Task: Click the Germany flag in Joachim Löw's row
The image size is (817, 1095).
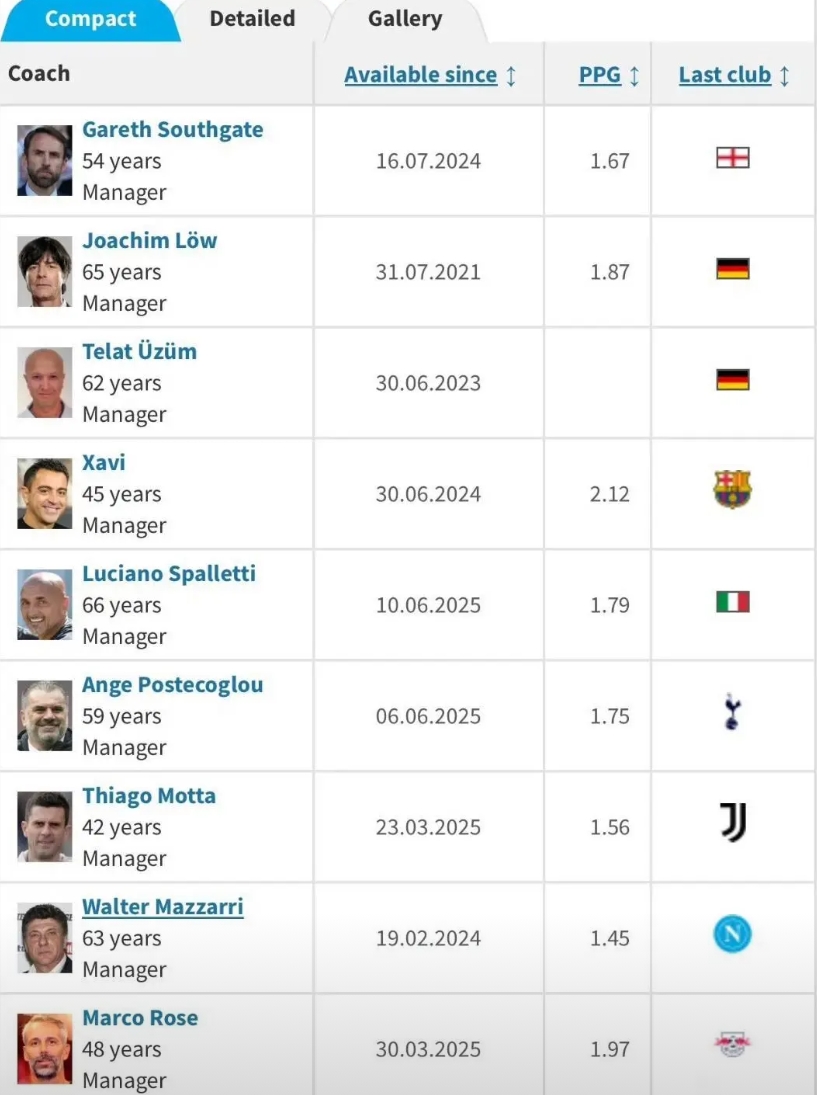Action: [733, 269]
